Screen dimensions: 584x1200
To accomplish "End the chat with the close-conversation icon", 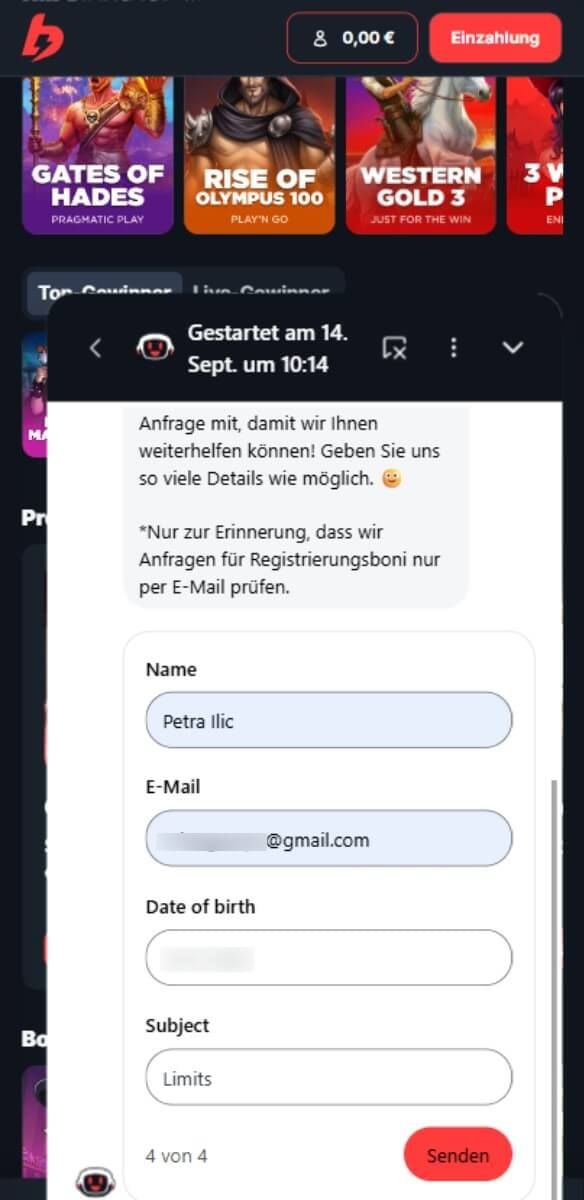I will tap(395, 348).
